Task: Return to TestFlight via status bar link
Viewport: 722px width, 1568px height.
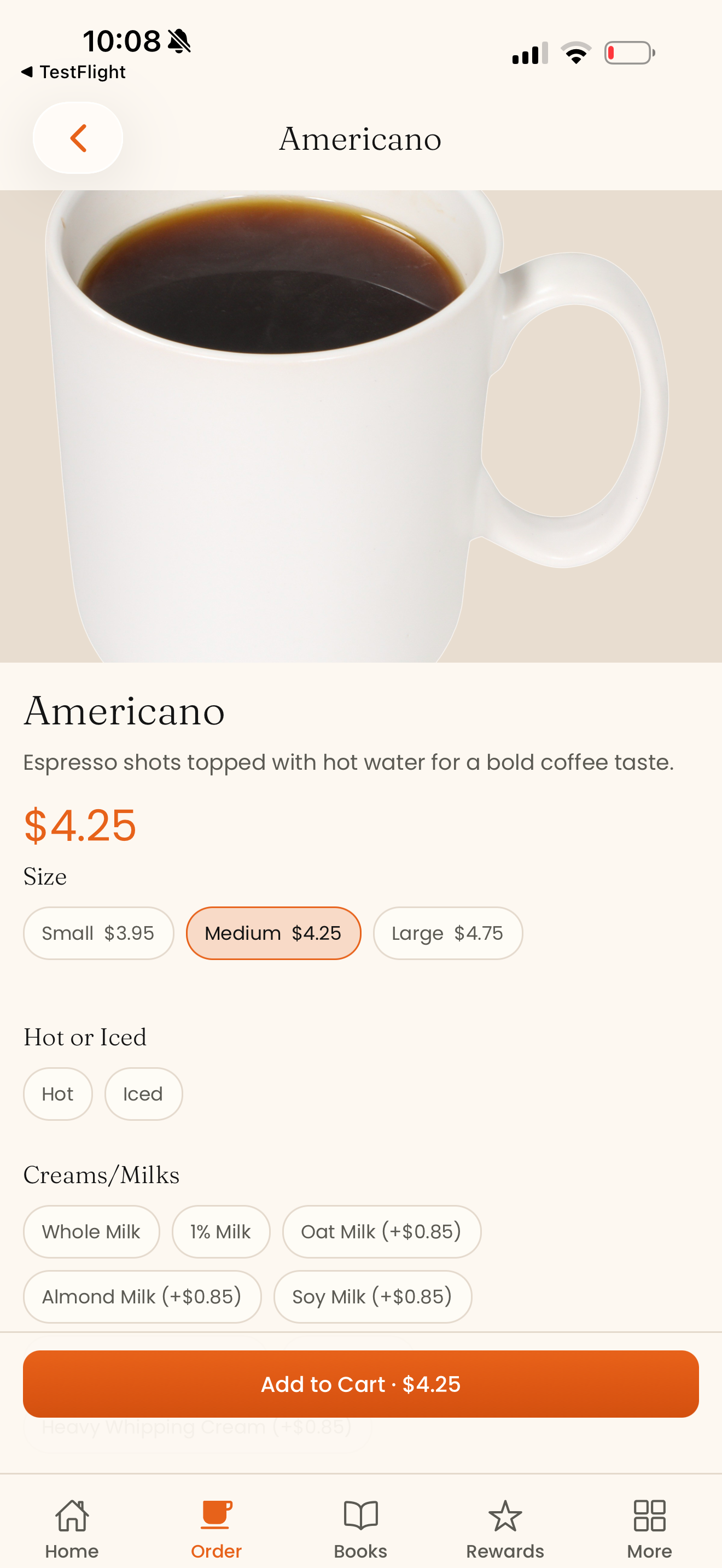Action: click(x=73, y=72)
